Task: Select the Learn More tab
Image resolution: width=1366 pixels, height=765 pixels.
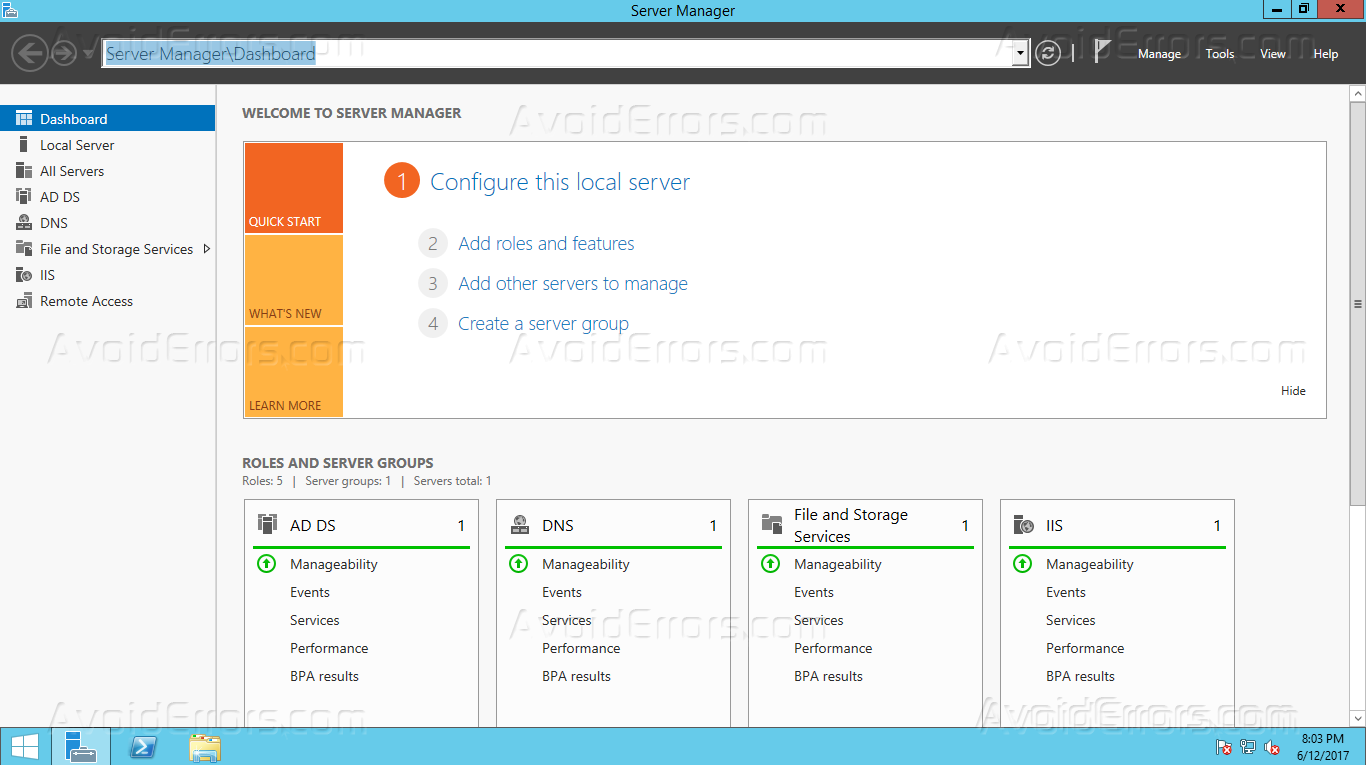Action: click(293, 372)
